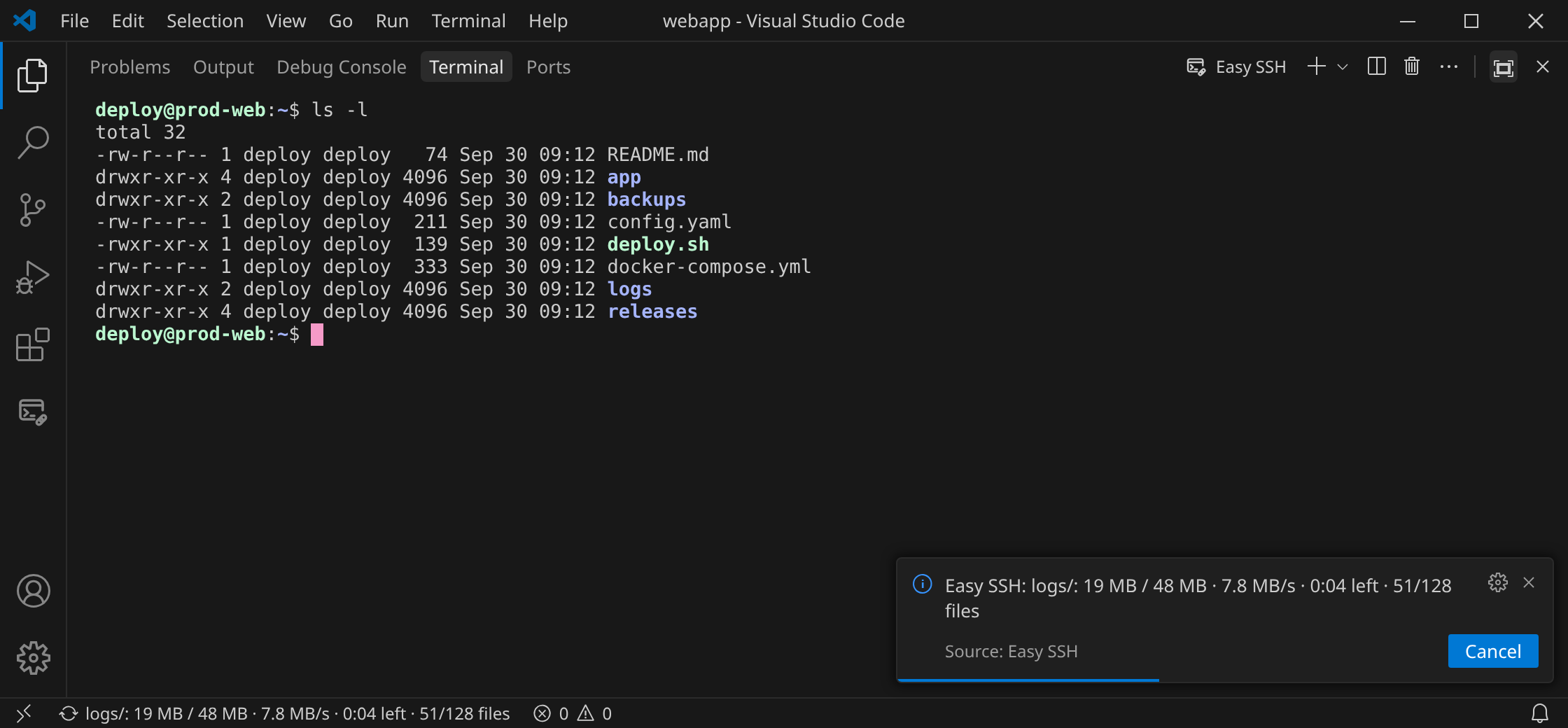The height and width of the screenshot is (728, 1568).
Task: Open the Explorer view in activity bar
Action: click(33, 76)
